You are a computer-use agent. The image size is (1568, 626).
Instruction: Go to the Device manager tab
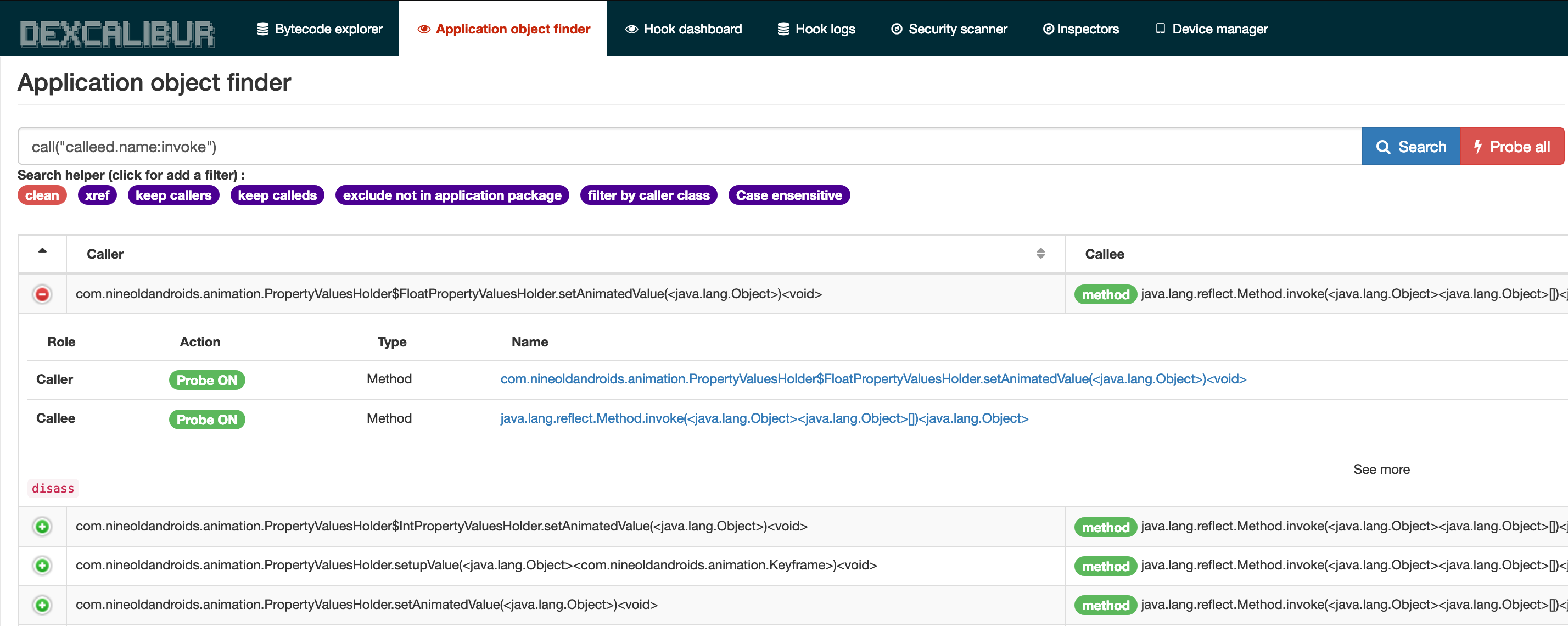click(1211, 29)
